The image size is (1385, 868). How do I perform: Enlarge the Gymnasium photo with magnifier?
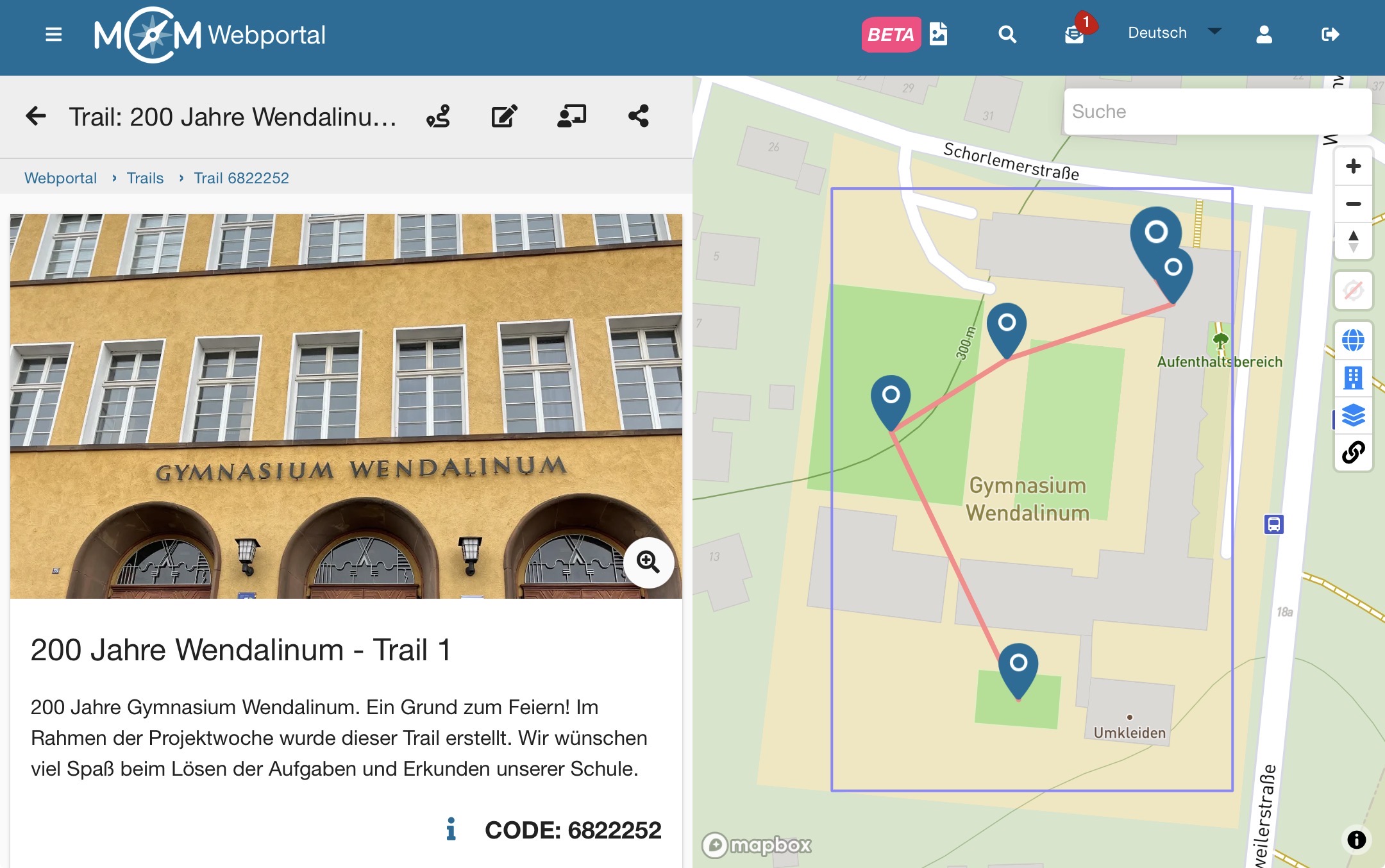648,562
